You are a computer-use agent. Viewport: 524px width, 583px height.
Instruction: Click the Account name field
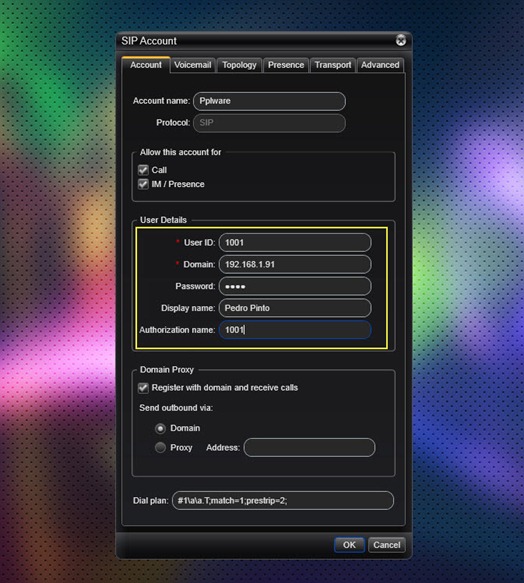pos(269,101)
